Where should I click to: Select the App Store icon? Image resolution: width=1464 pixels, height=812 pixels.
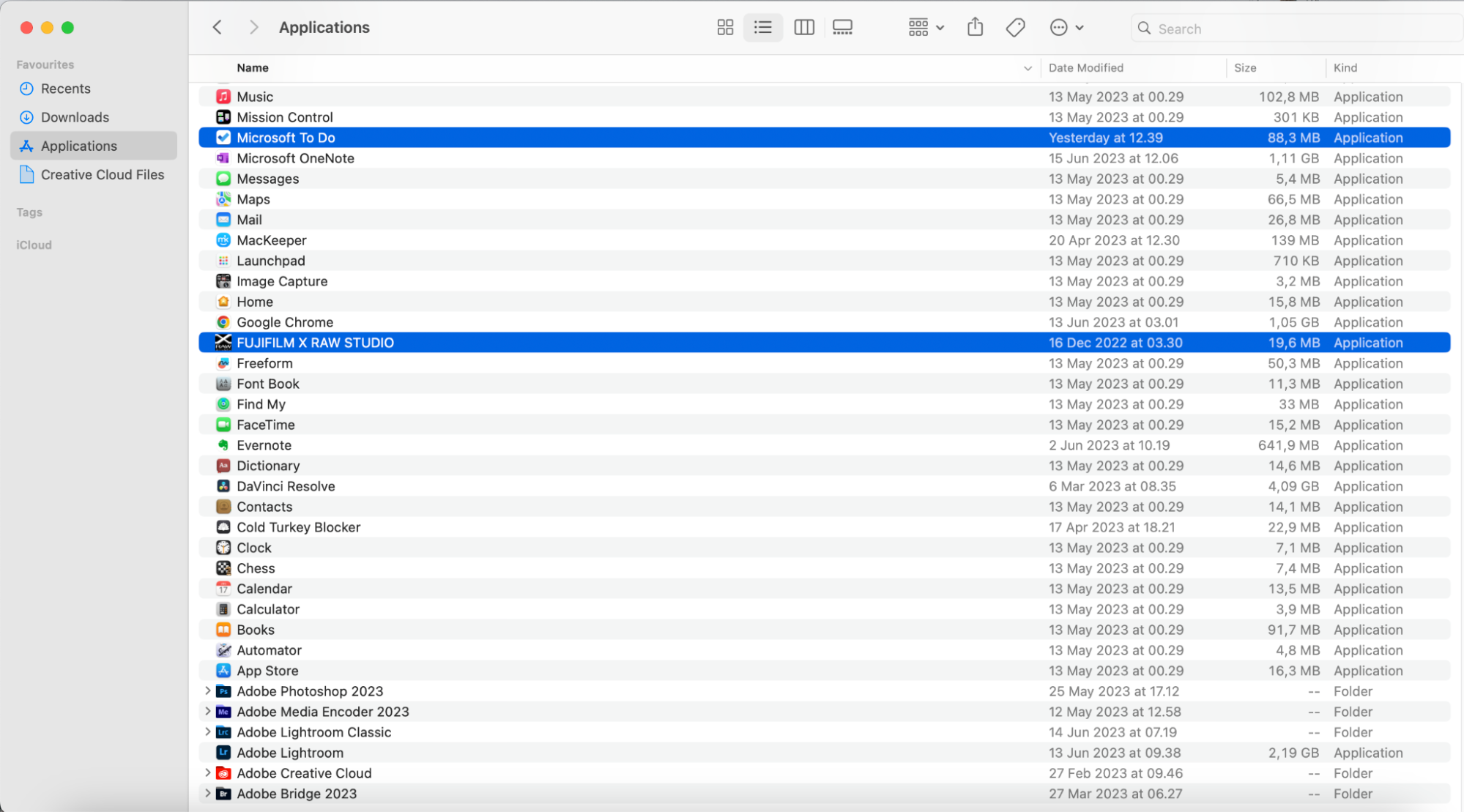click(223, 671)
